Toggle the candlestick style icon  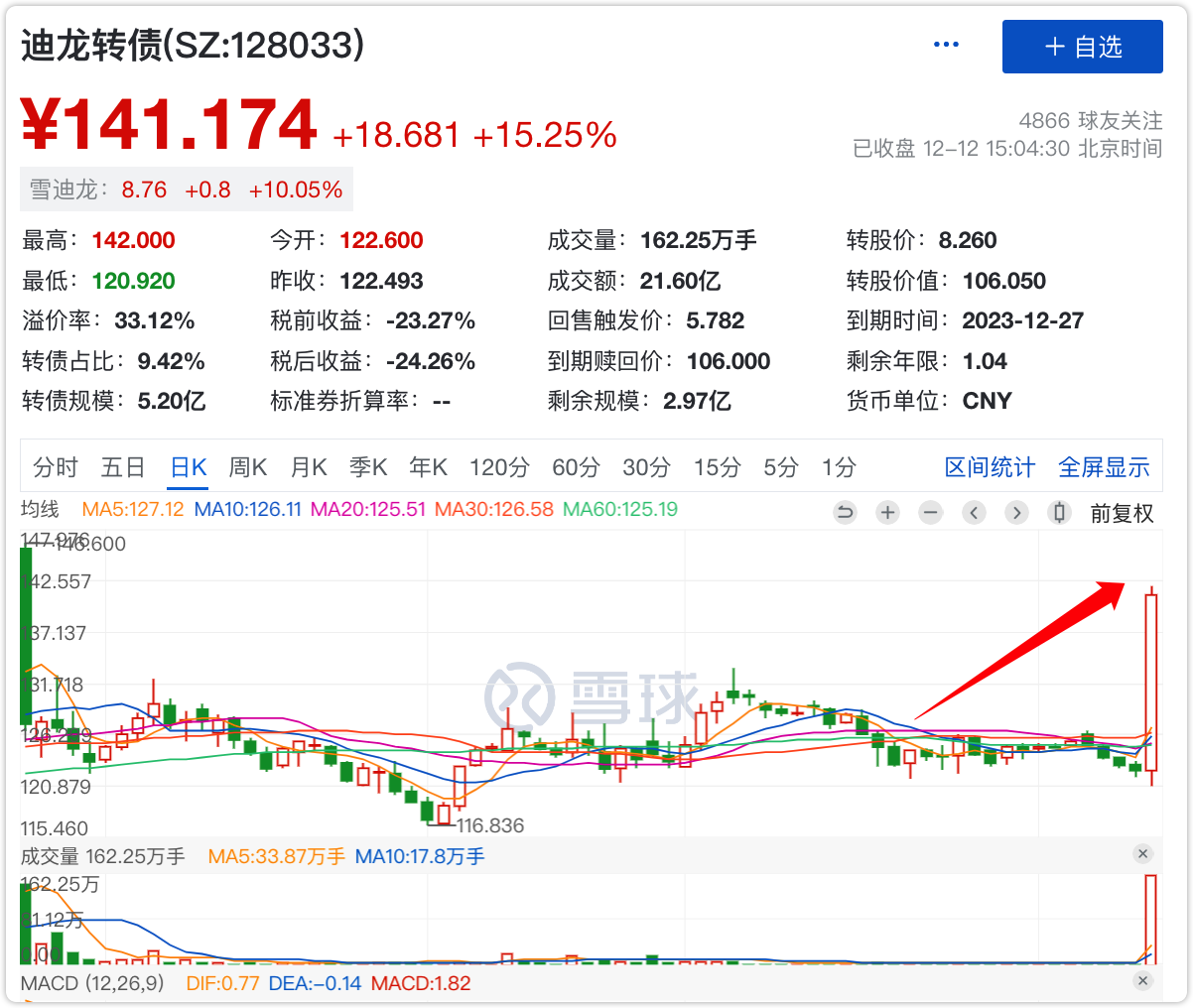tap(1059, 513)
